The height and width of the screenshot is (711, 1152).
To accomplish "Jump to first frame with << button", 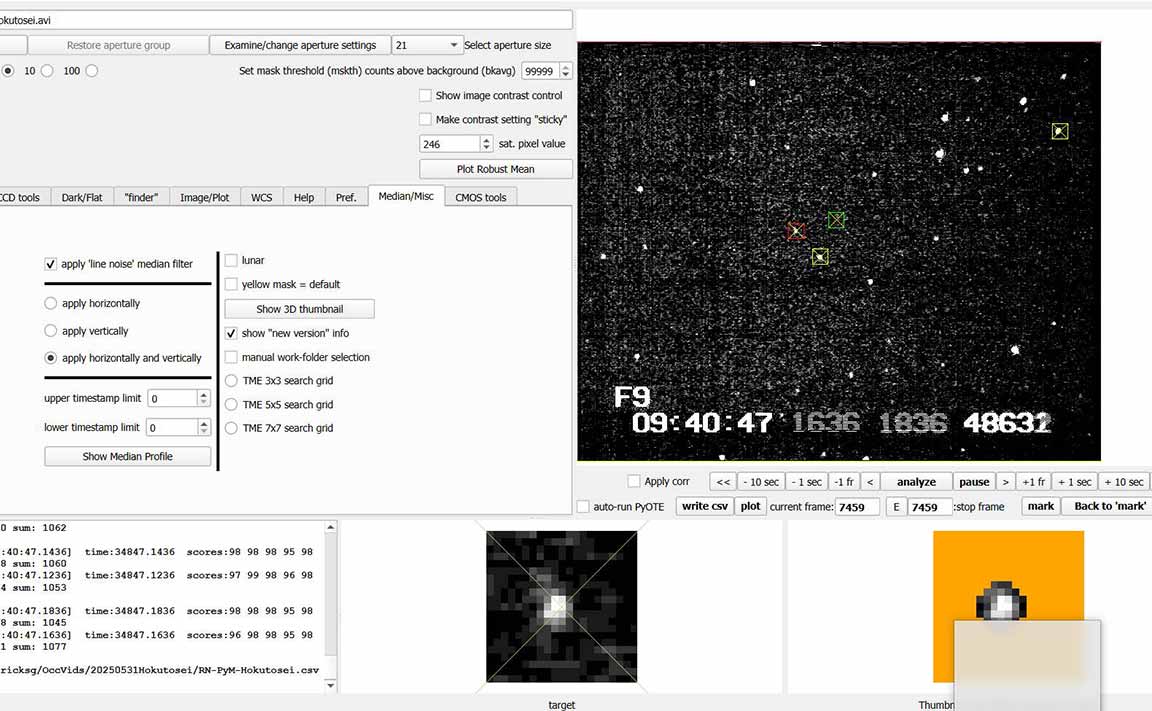I will tap(723, 482).
